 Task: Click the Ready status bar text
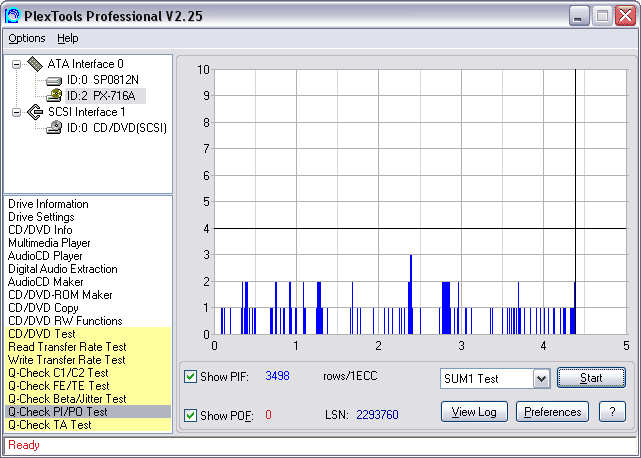(x=24, y=445)
